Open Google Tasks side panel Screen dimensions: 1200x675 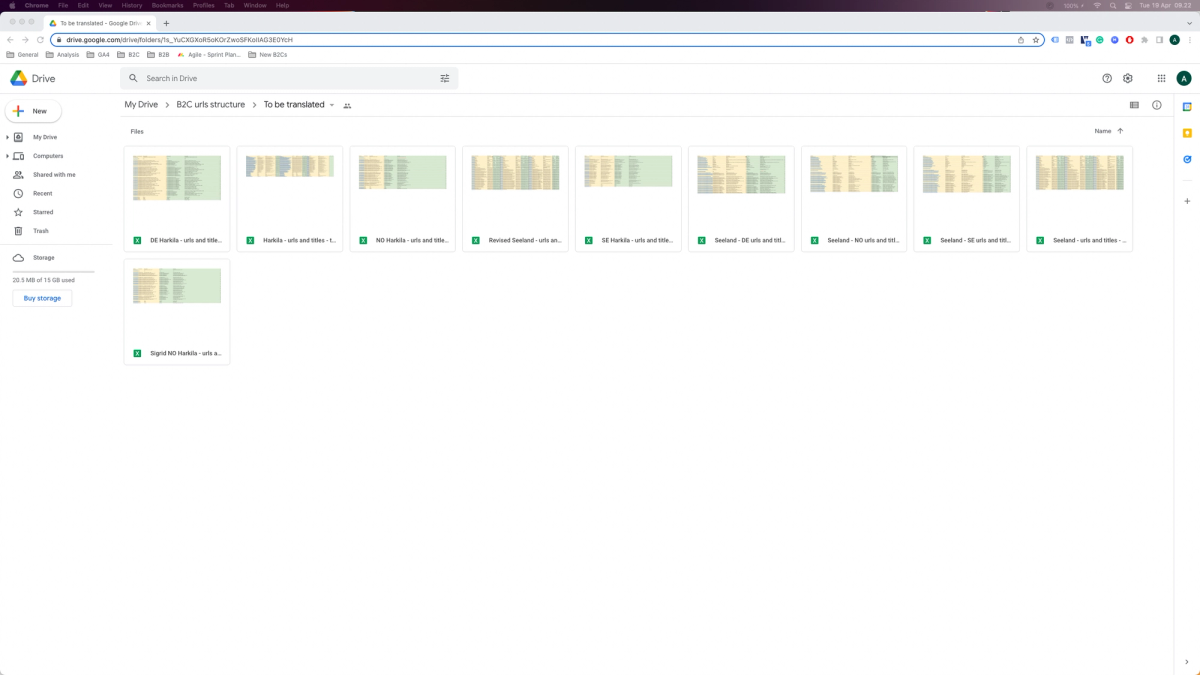1187,159
